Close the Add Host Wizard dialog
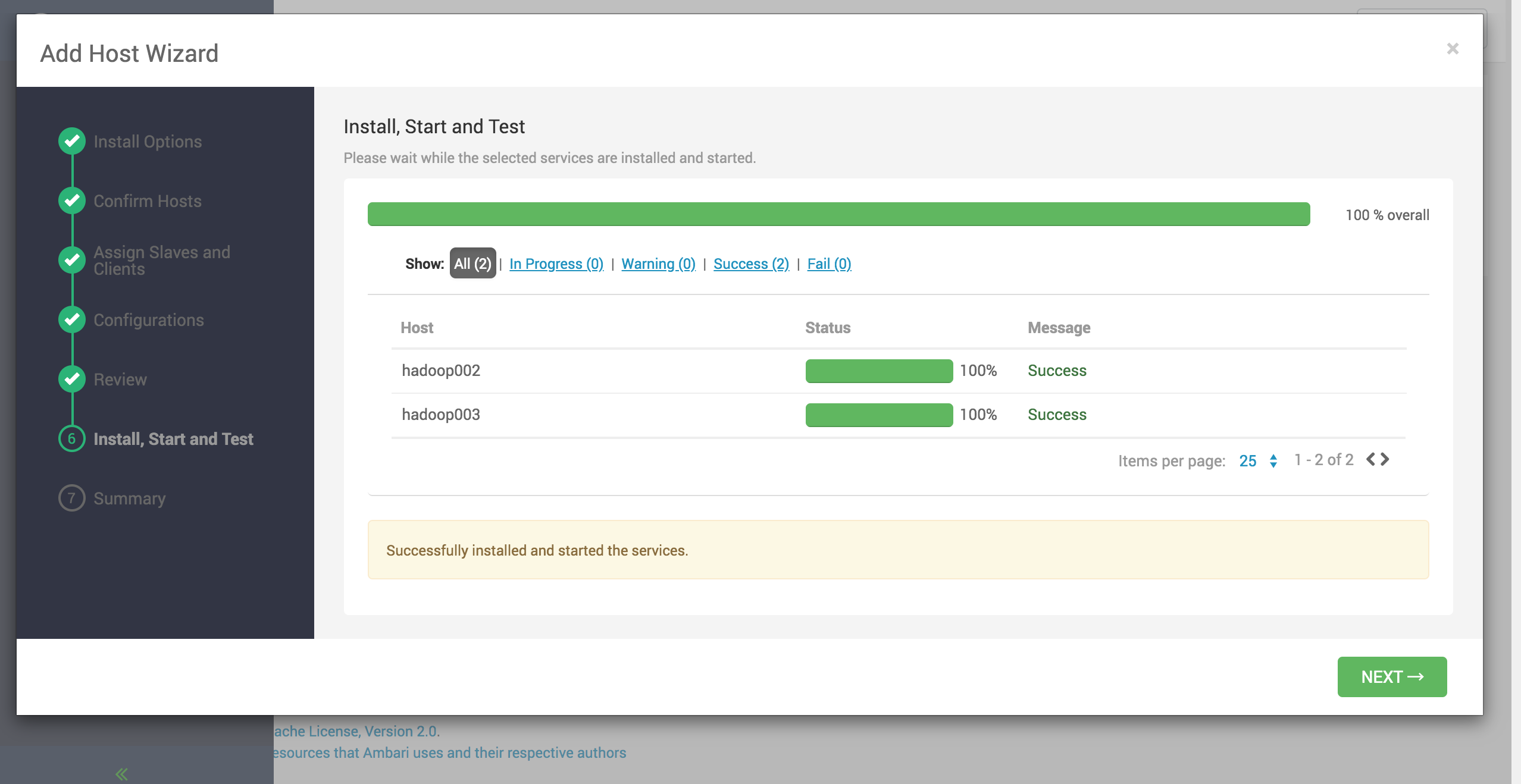The height and width of the screenshot is (784, 1521). click(x=1453, y=49)
